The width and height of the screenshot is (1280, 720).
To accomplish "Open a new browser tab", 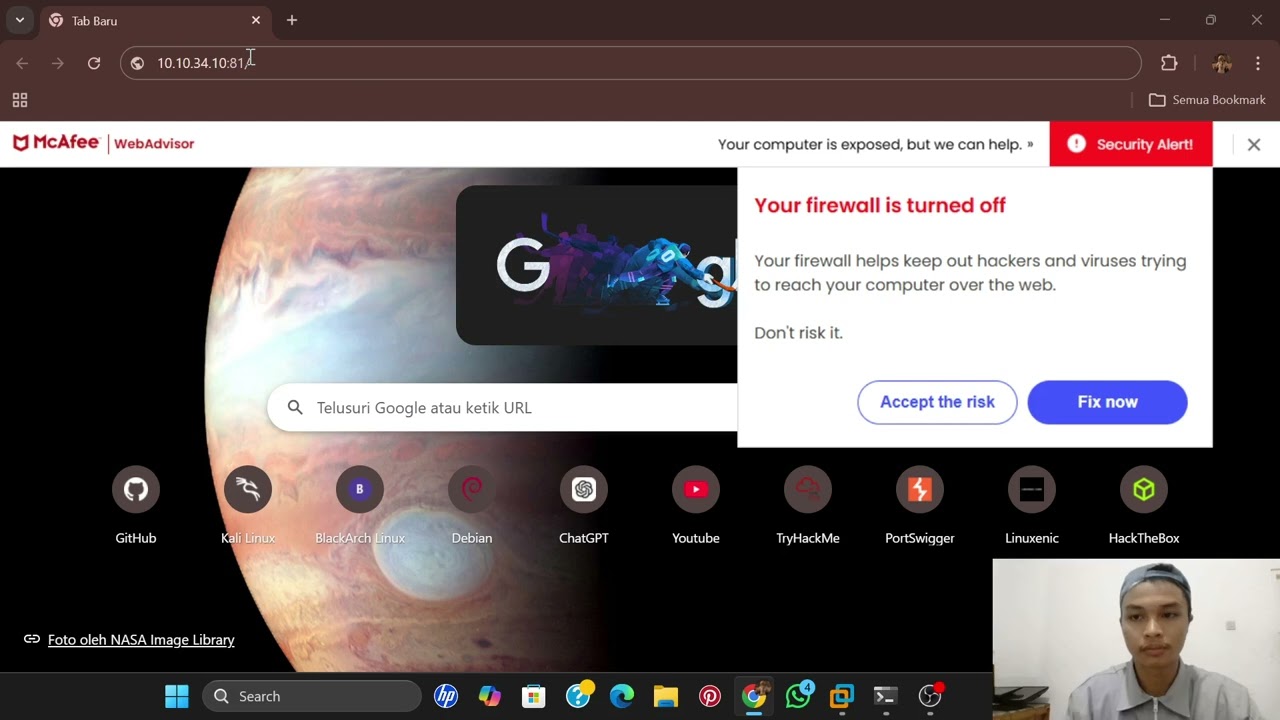I will tap(292, 20).
